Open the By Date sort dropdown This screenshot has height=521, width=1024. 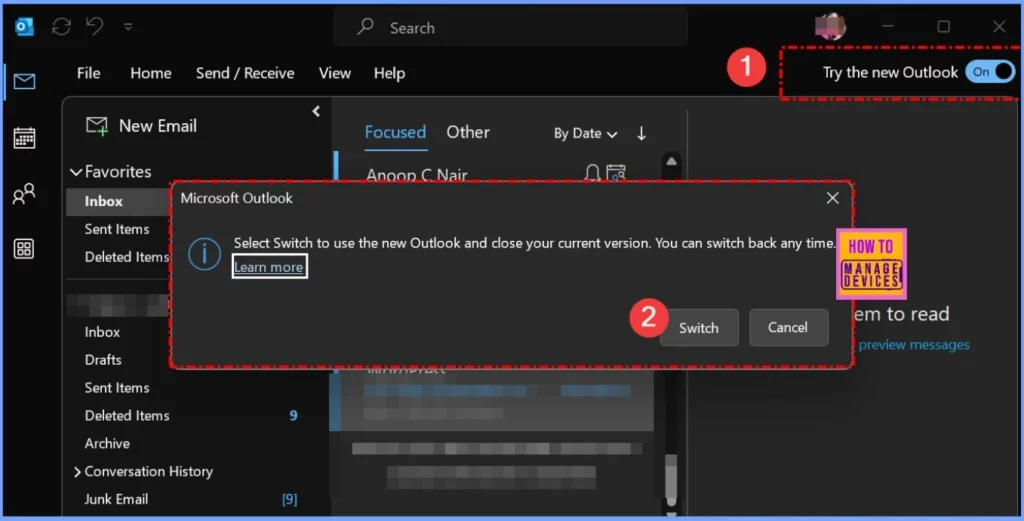[x=585, y=134]
